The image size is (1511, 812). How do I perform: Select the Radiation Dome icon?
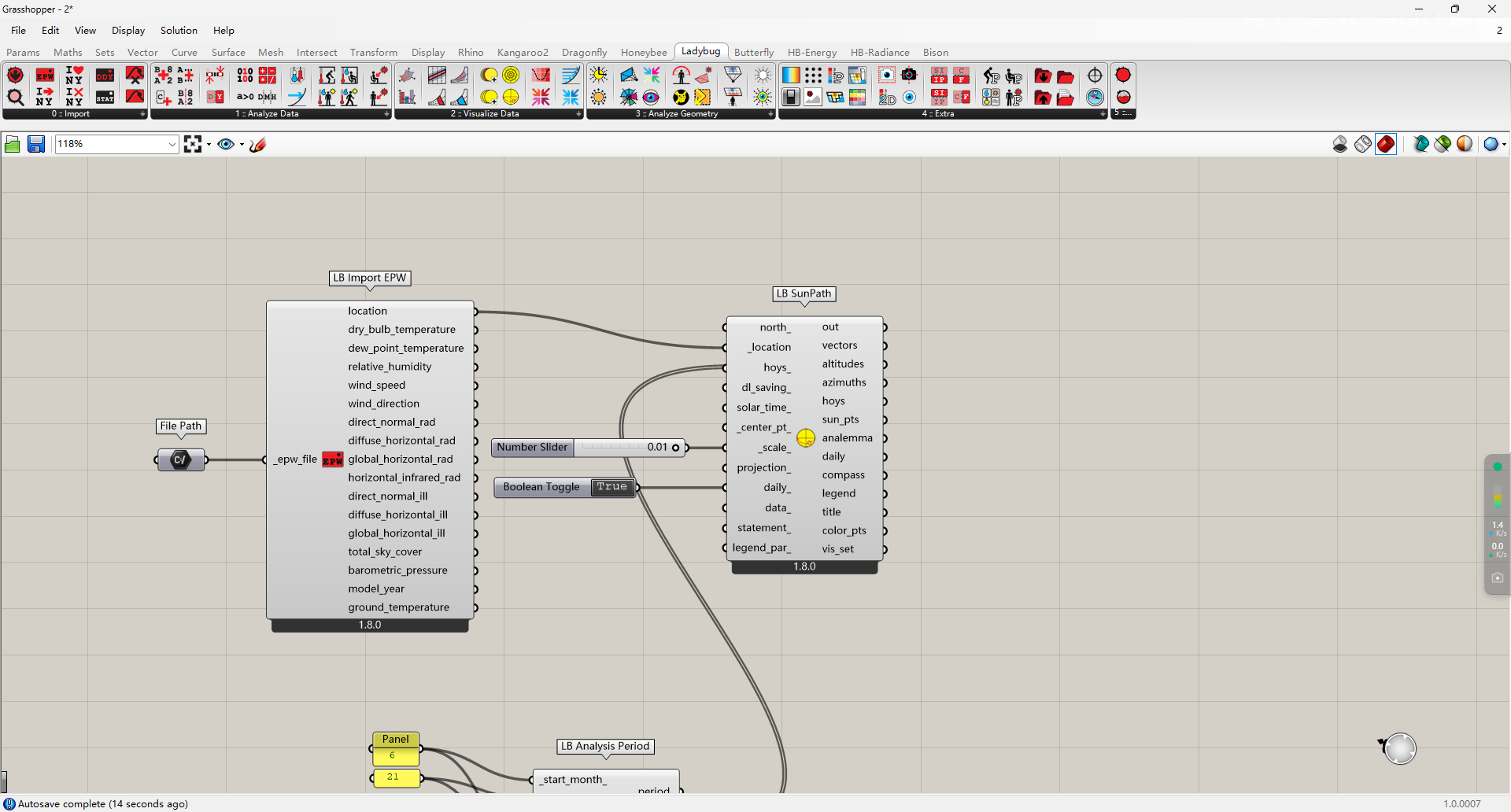point(541,76)
